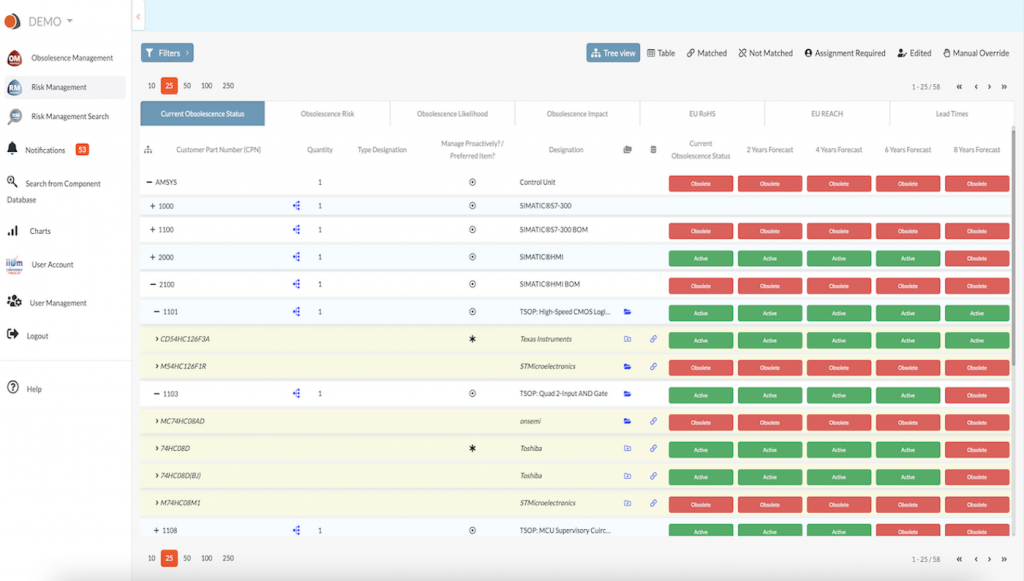The height and width of the screenshot is (581, 1024).
Task: Open Obsolescence Management from sidebar icon
Action: 15,58
